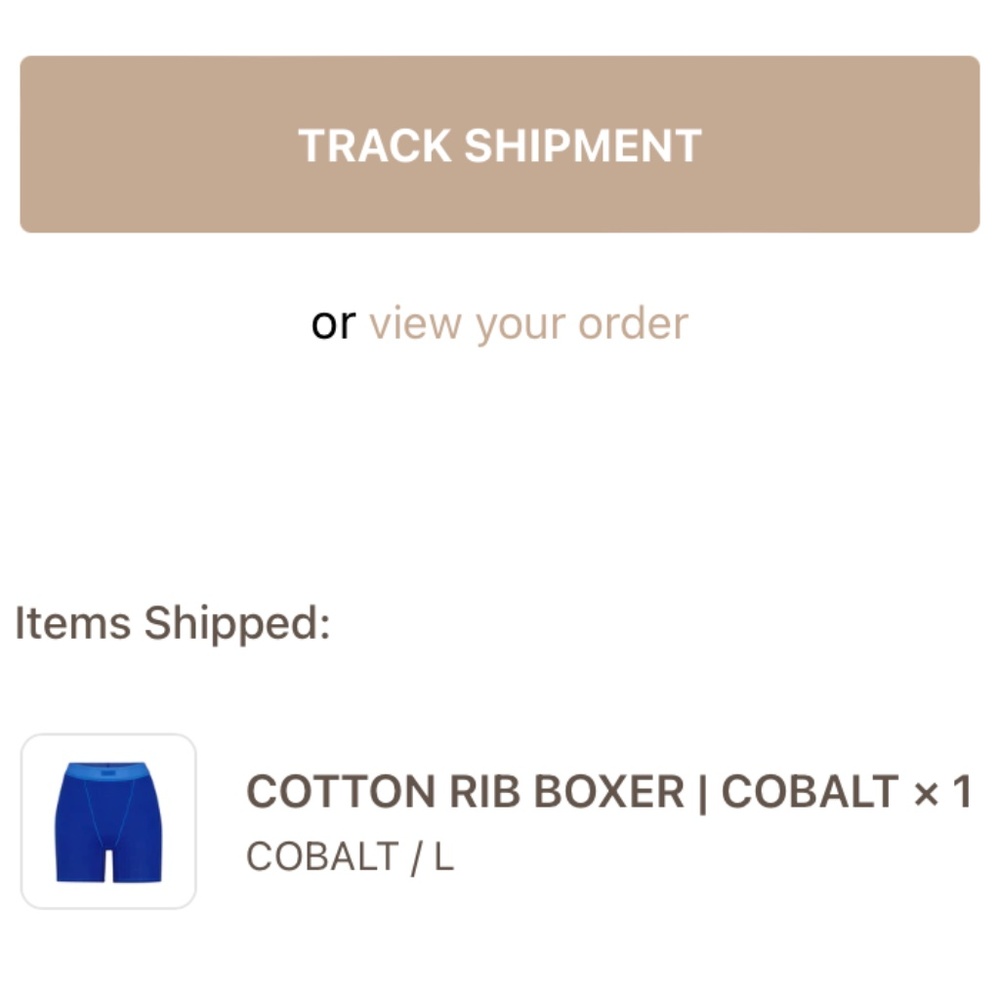Viewport: 1000px width, 1000px height.
Task: View order details through the highlighted link
Action: coord(528,322)
